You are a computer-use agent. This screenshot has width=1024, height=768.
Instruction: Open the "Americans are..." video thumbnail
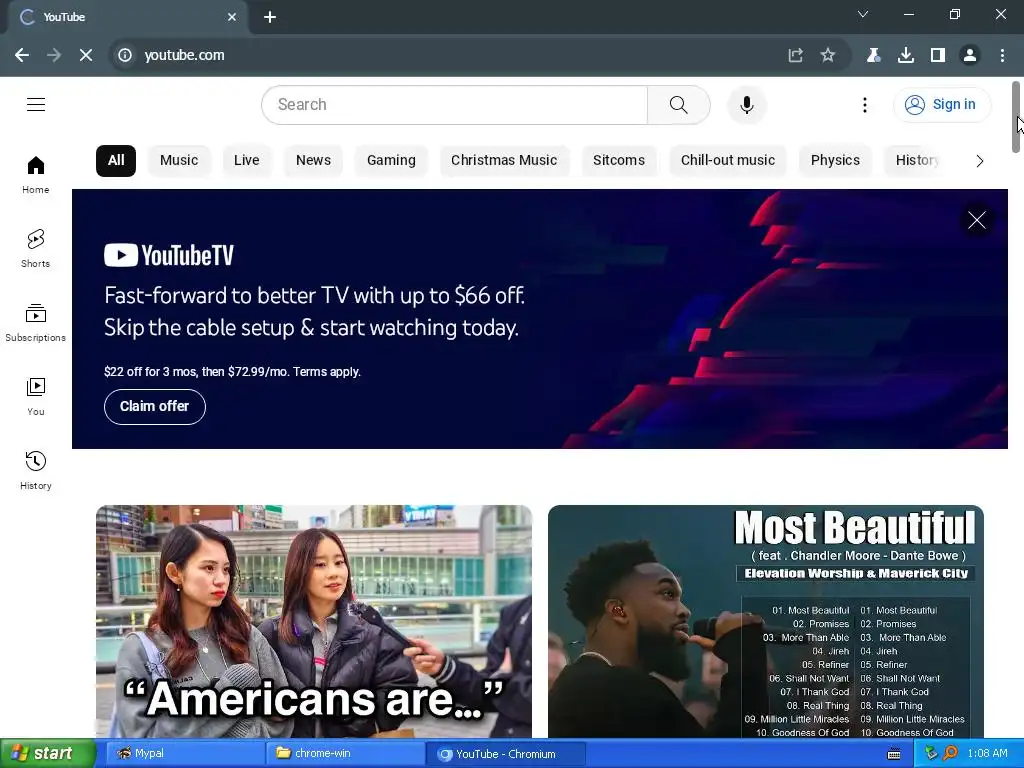314,622
